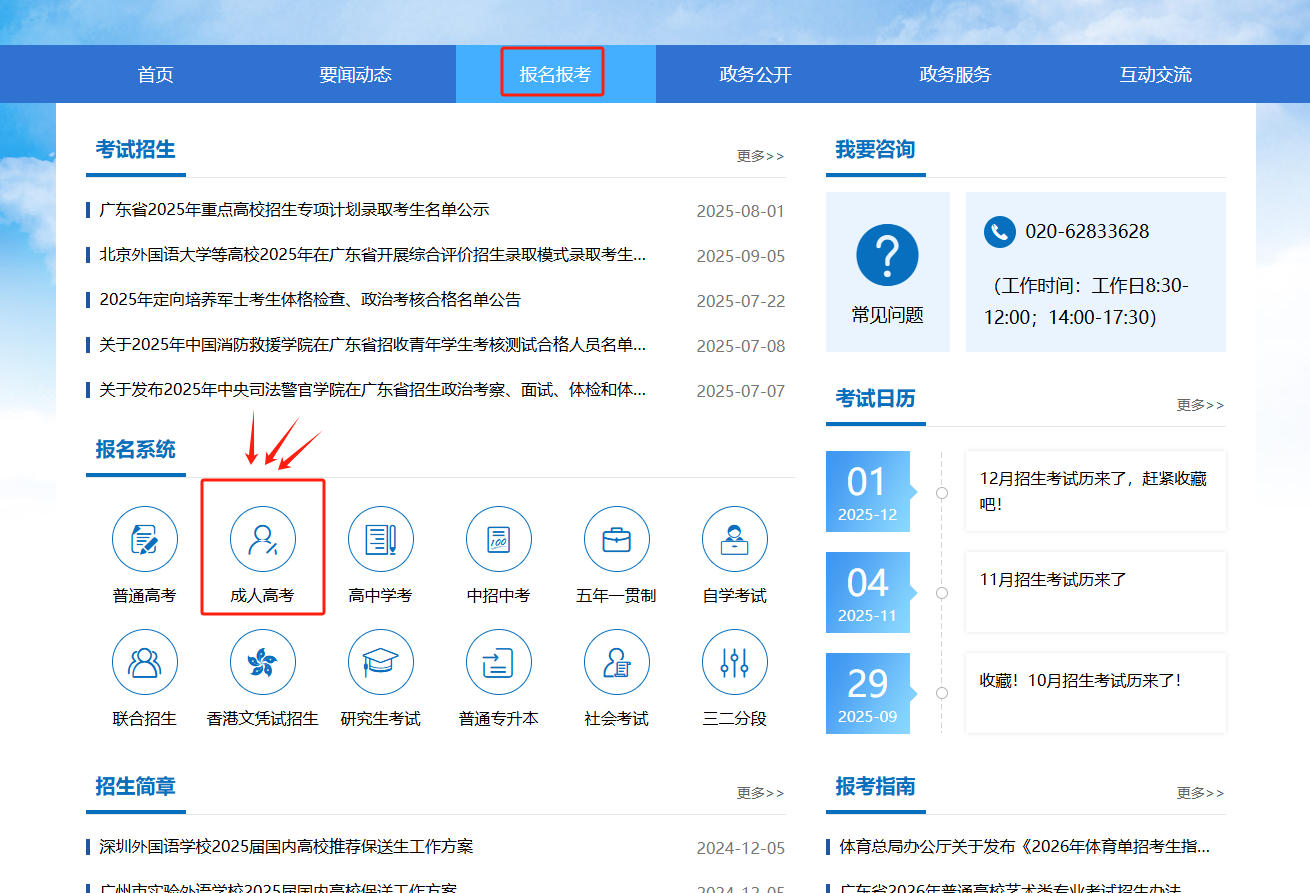The image size is (1310, 893).
Task: Click the 成人高考 registration icon
Action: (263, 540)
